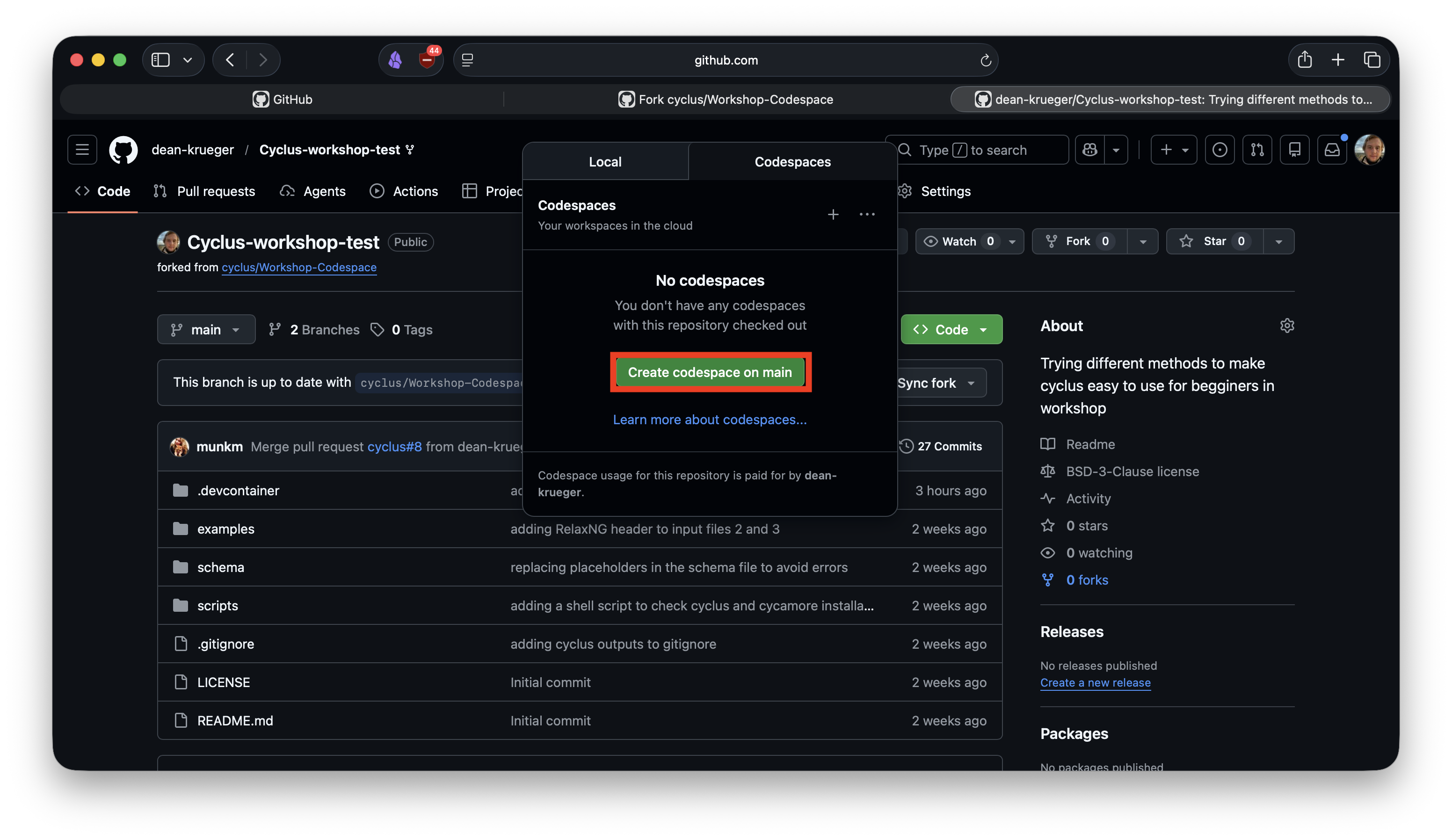Go forward with the Safari forward arrow
Screen dimensions: 1452x840
click(263, 60)
